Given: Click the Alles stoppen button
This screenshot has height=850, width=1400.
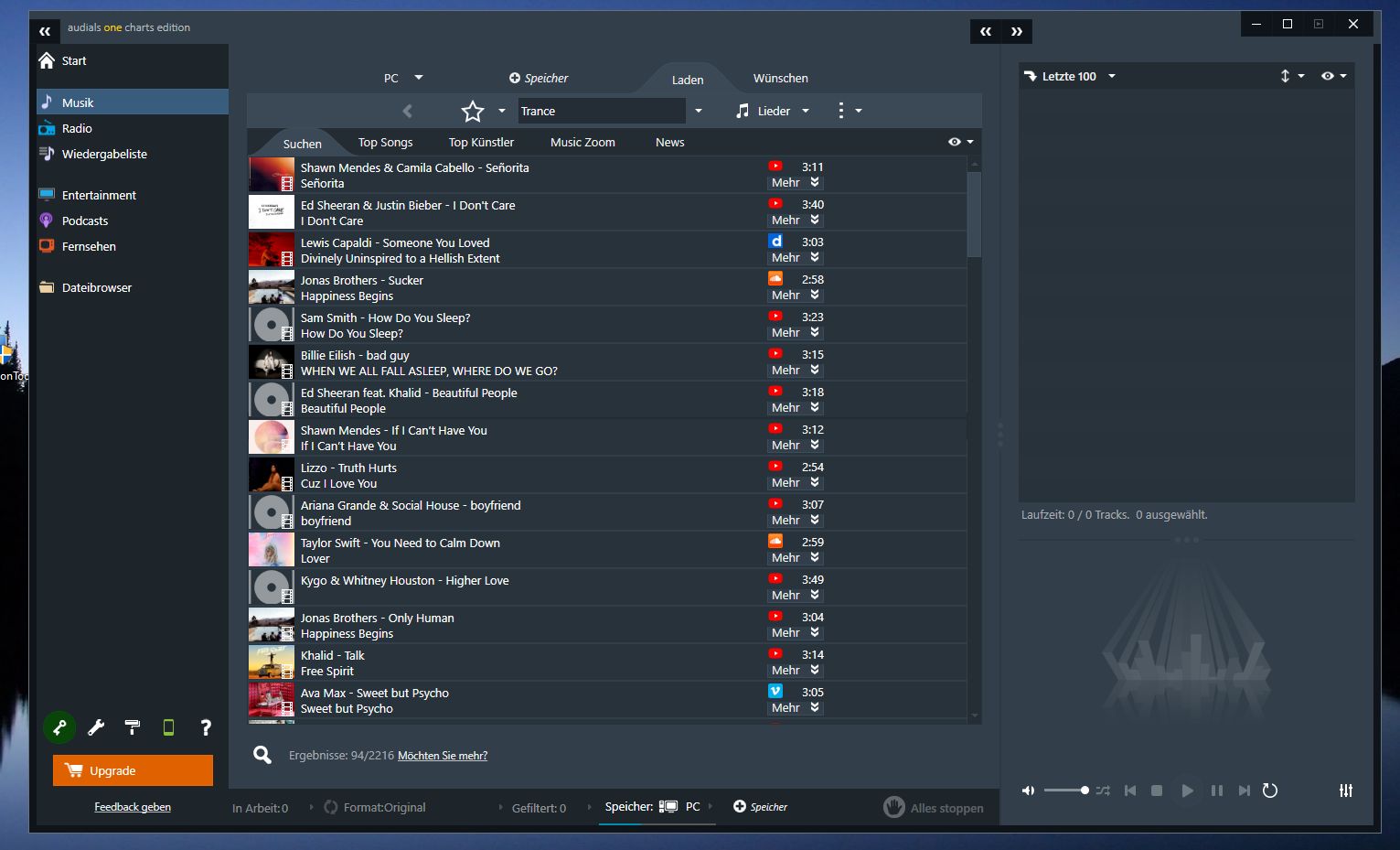Looking at the screenshot, I should [x=934, y=807].
